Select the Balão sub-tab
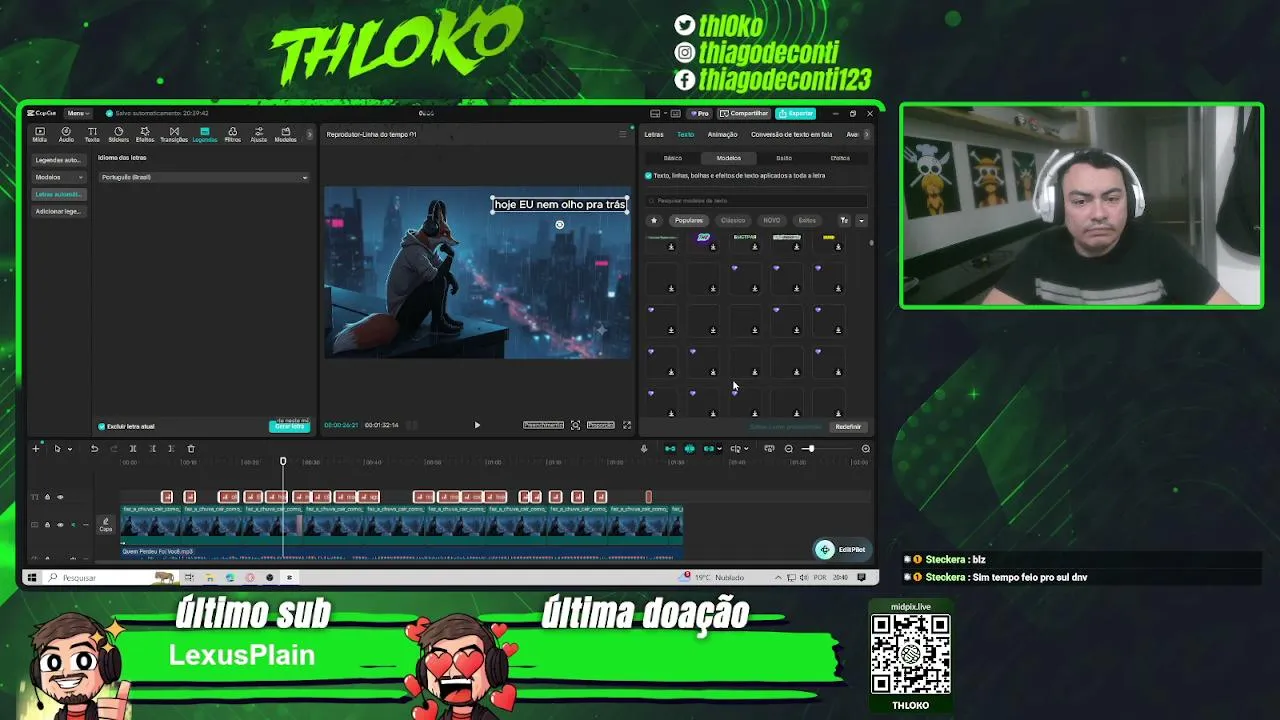 tap(784, 158)
